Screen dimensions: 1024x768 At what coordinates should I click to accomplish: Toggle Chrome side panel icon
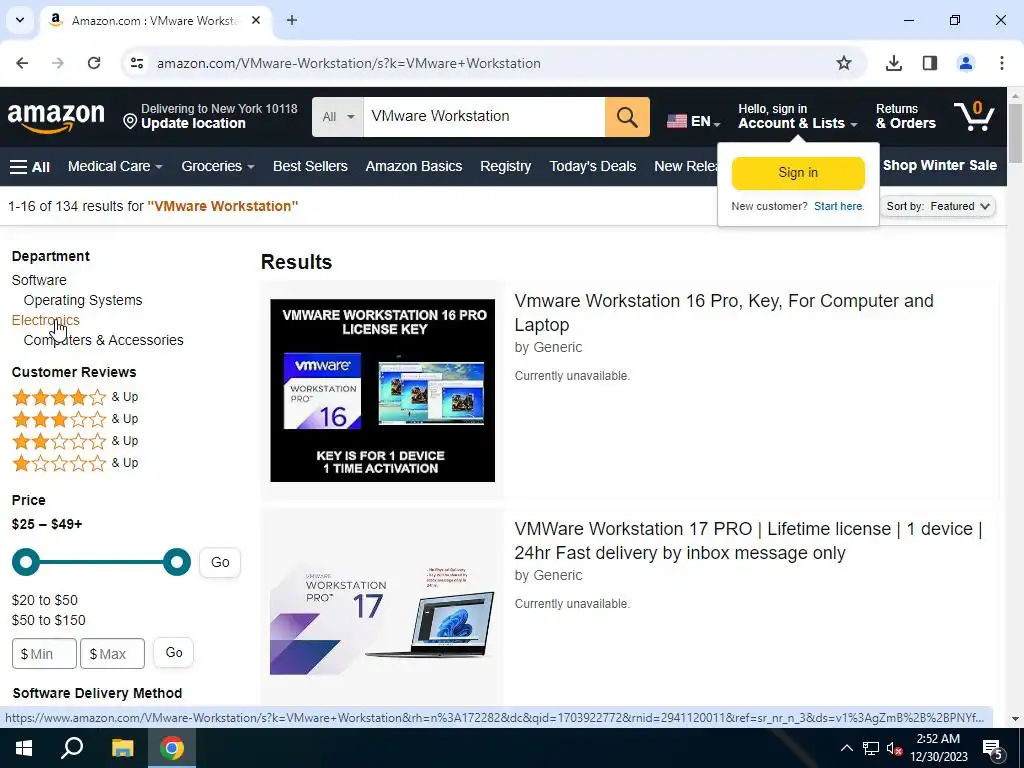[x=930, y=63]
